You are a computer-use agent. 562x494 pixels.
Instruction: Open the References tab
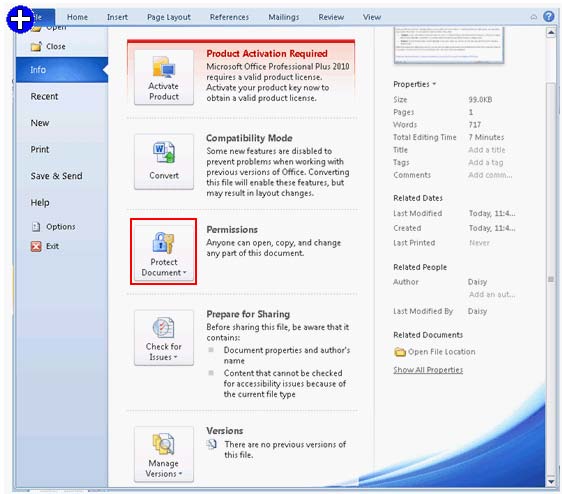coord(229,17)
